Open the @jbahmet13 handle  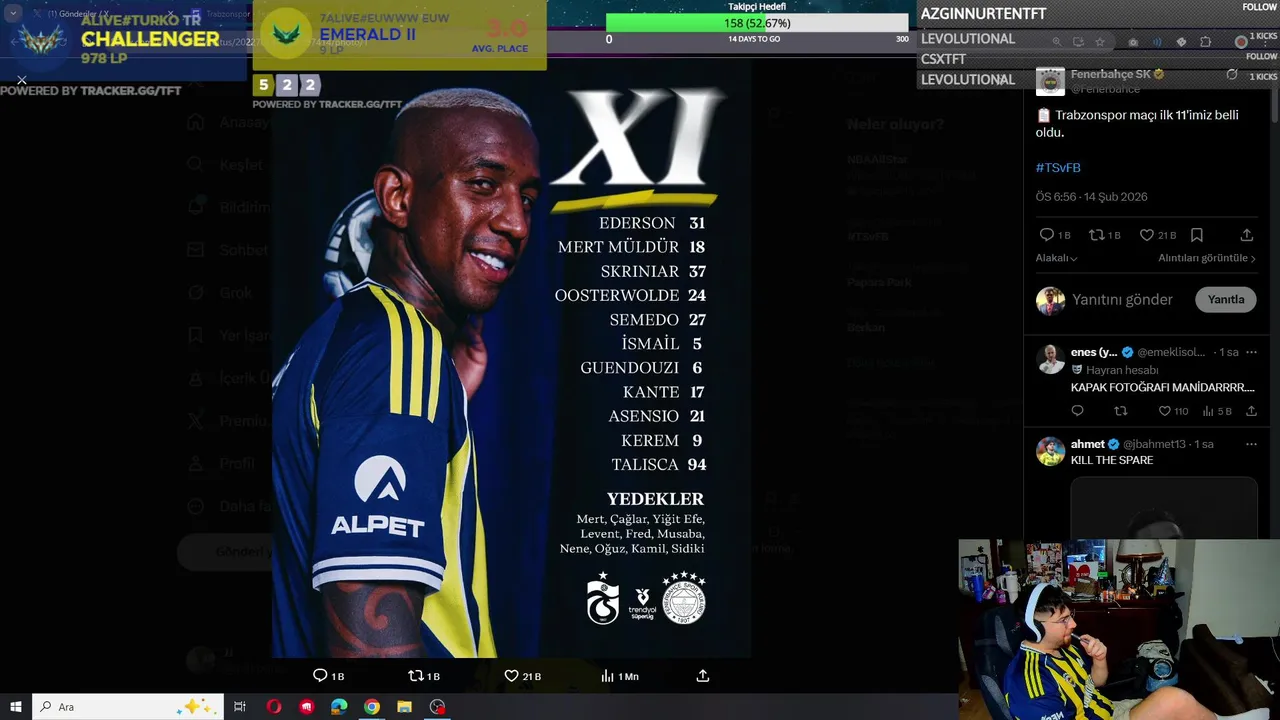[1153, 444]
